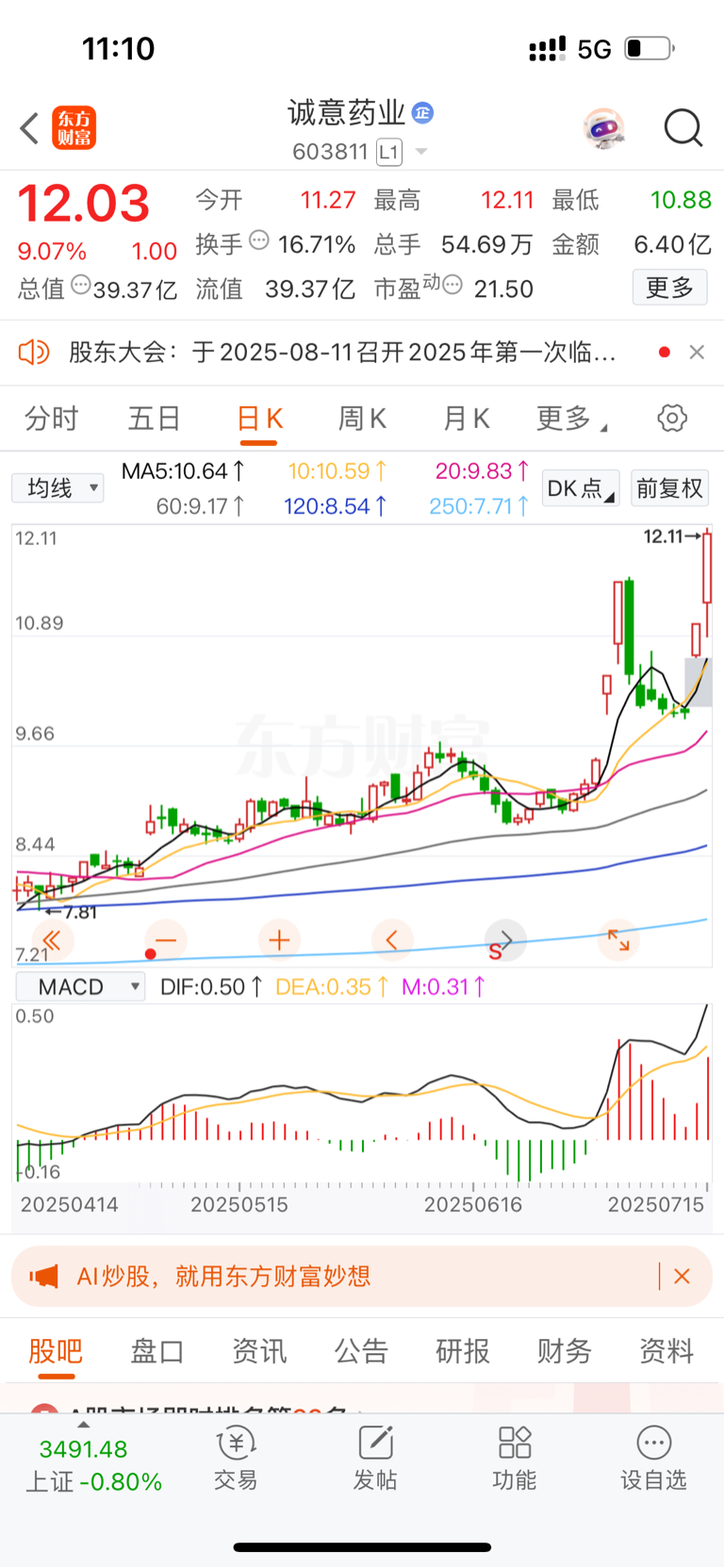Open the AI robot assistant avatar
This screenshot has height=1568, width=724.
[x=603, y=128]
